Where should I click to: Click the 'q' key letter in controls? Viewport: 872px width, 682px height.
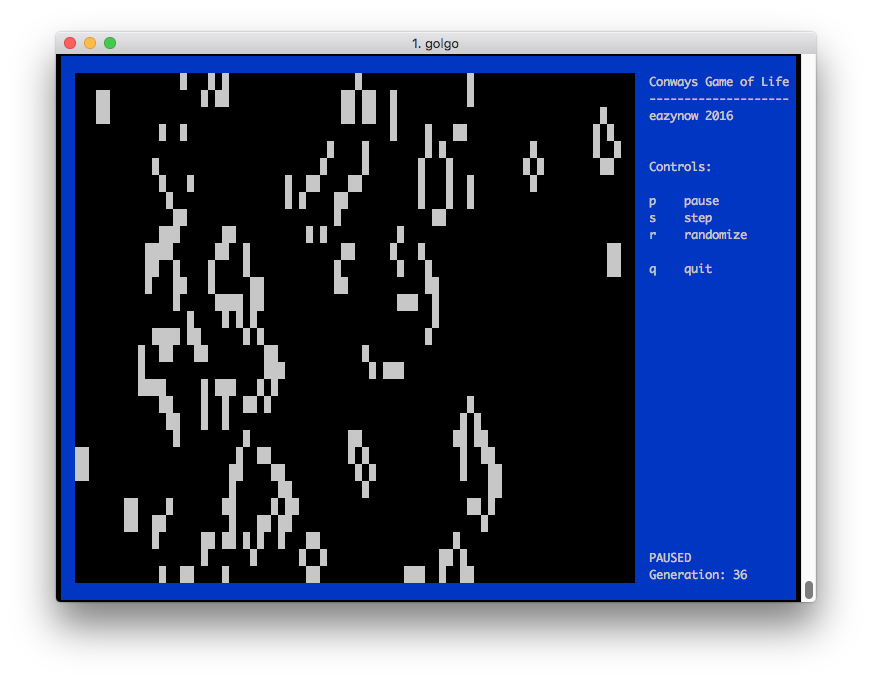coord(652,269)
